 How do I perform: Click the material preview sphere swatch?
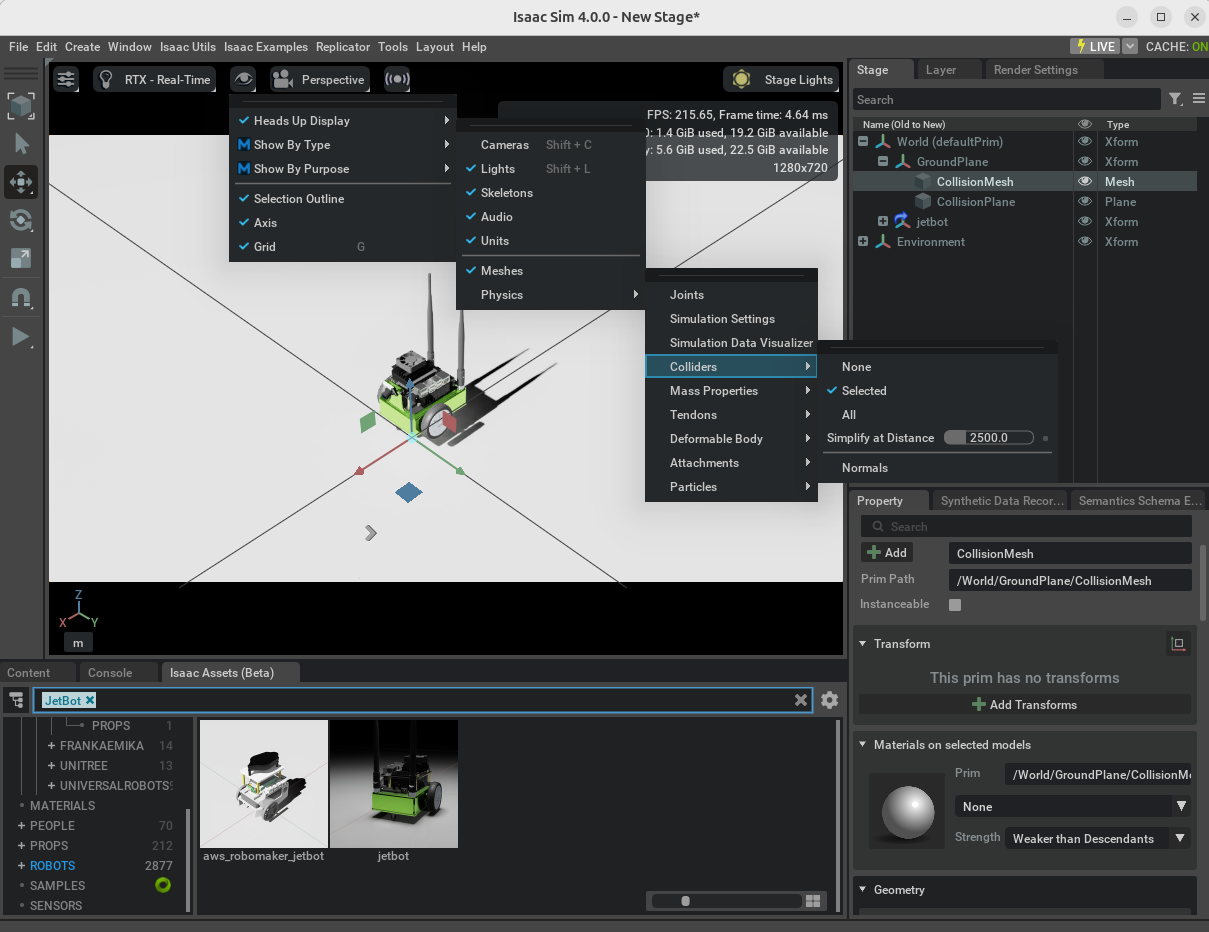click(x=909, y=812)
